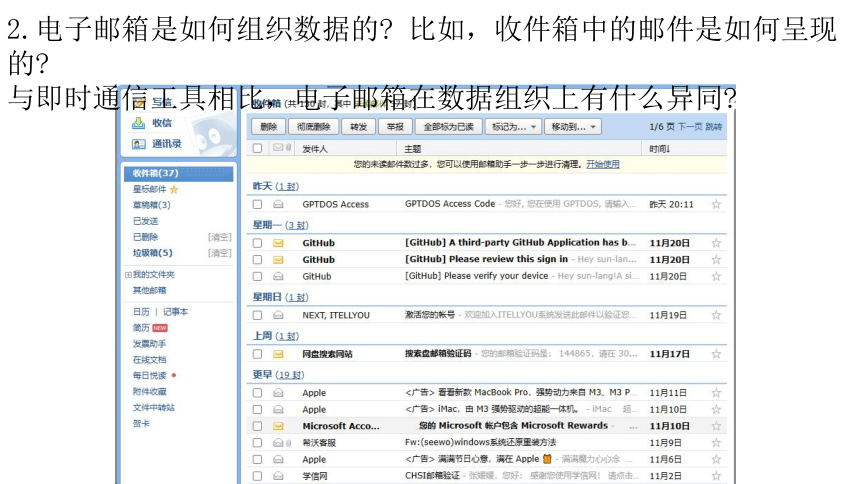Open 文件中转站 in the sidebar
The height and width of the screenshot is (484, 860).
coord(154,408)
